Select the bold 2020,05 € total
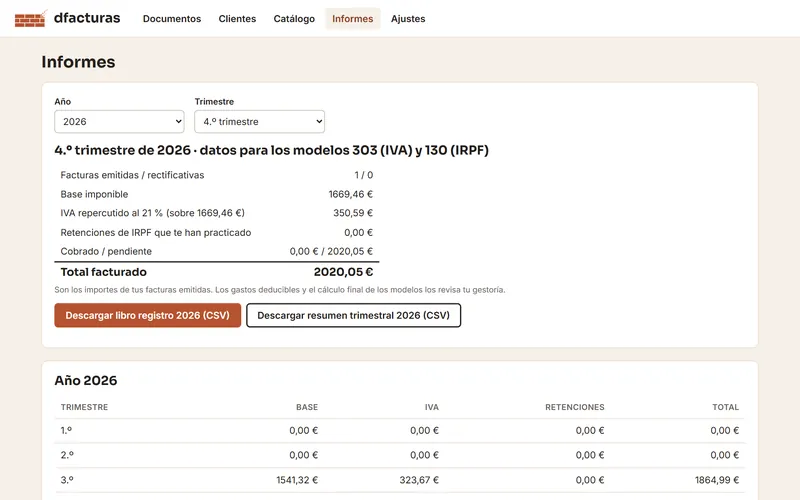This screenshot has height=500, width=800. click(343, 272)
